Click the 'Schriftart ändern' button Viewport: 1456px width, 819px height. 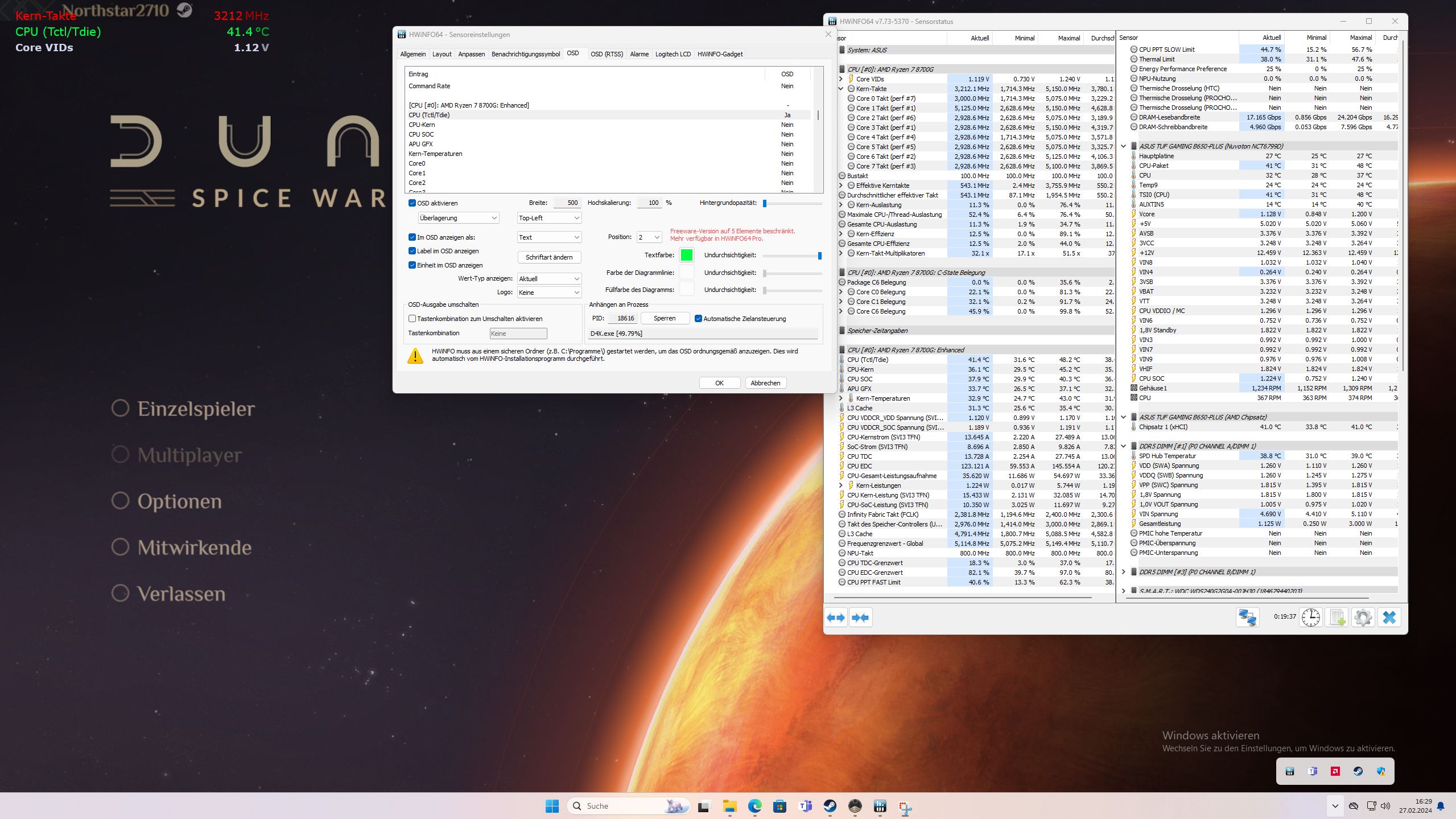coord(549,257)
